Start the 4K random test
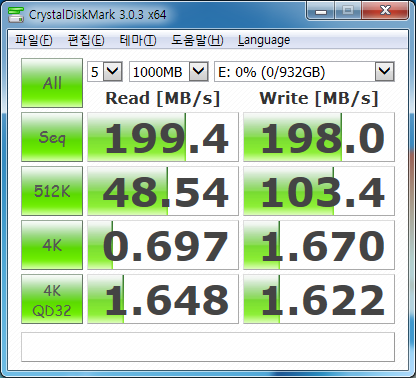 (x=52, y=245)
